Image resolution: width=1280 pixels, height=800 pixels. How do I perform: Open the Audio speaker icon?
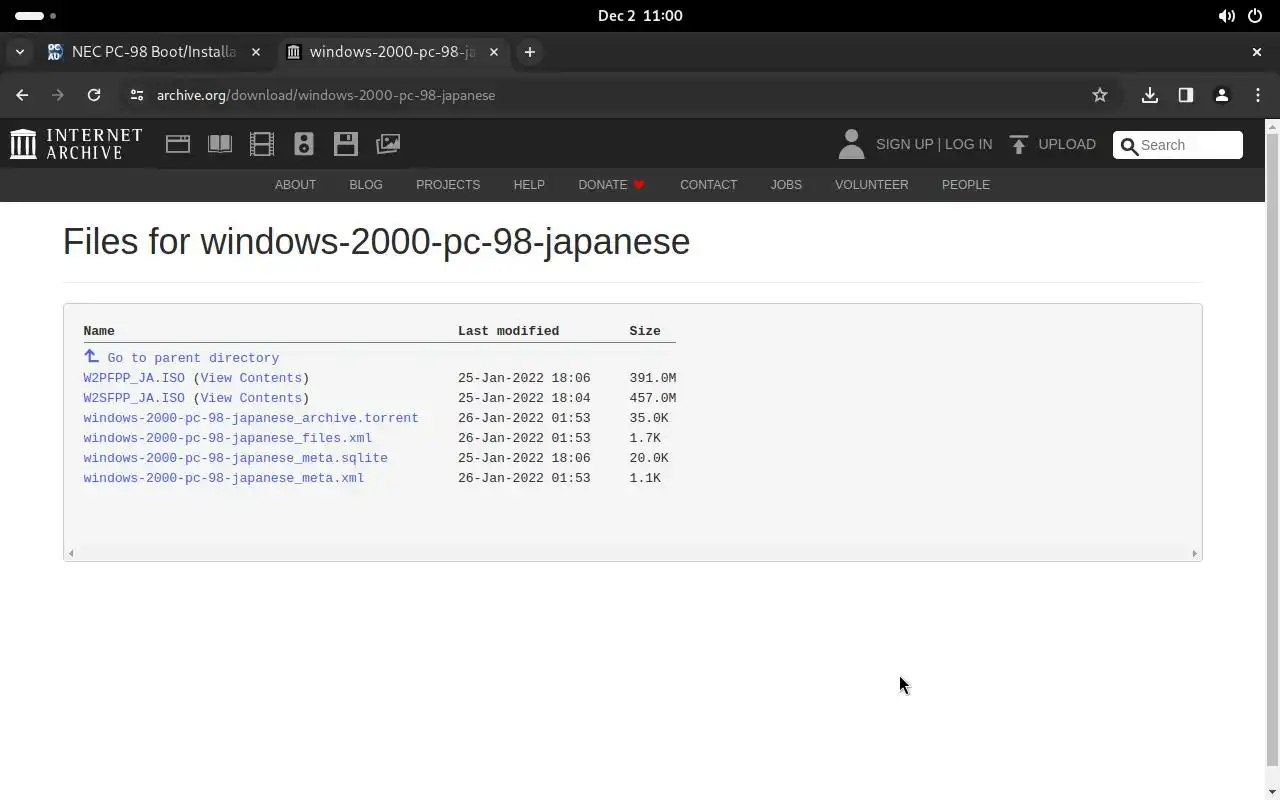click(304, 144)
